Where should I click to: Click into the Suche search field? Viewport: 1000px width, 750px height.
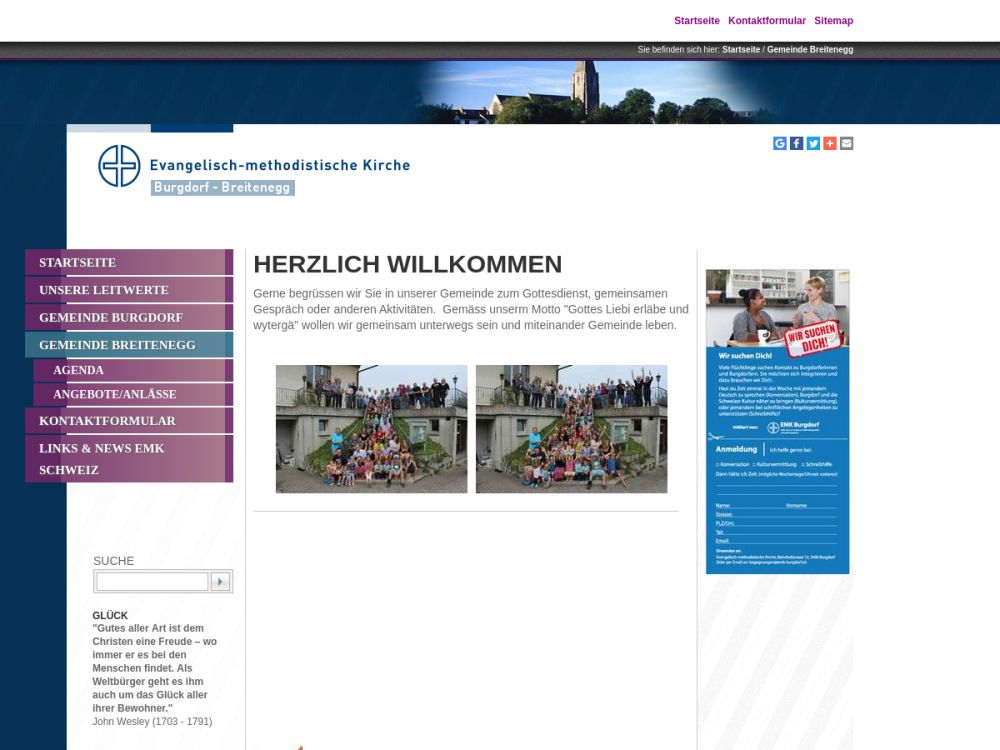pyautogui.click(x=152, y=581)
